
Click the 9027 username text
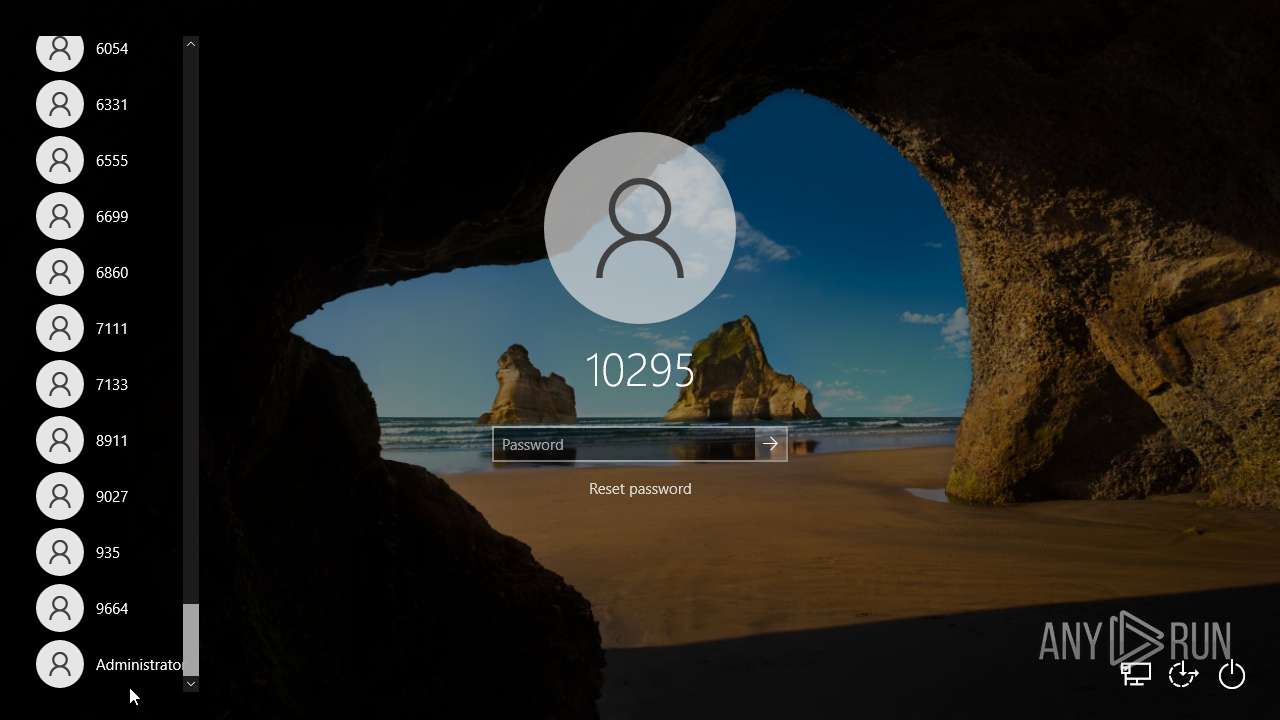[112, 496]
